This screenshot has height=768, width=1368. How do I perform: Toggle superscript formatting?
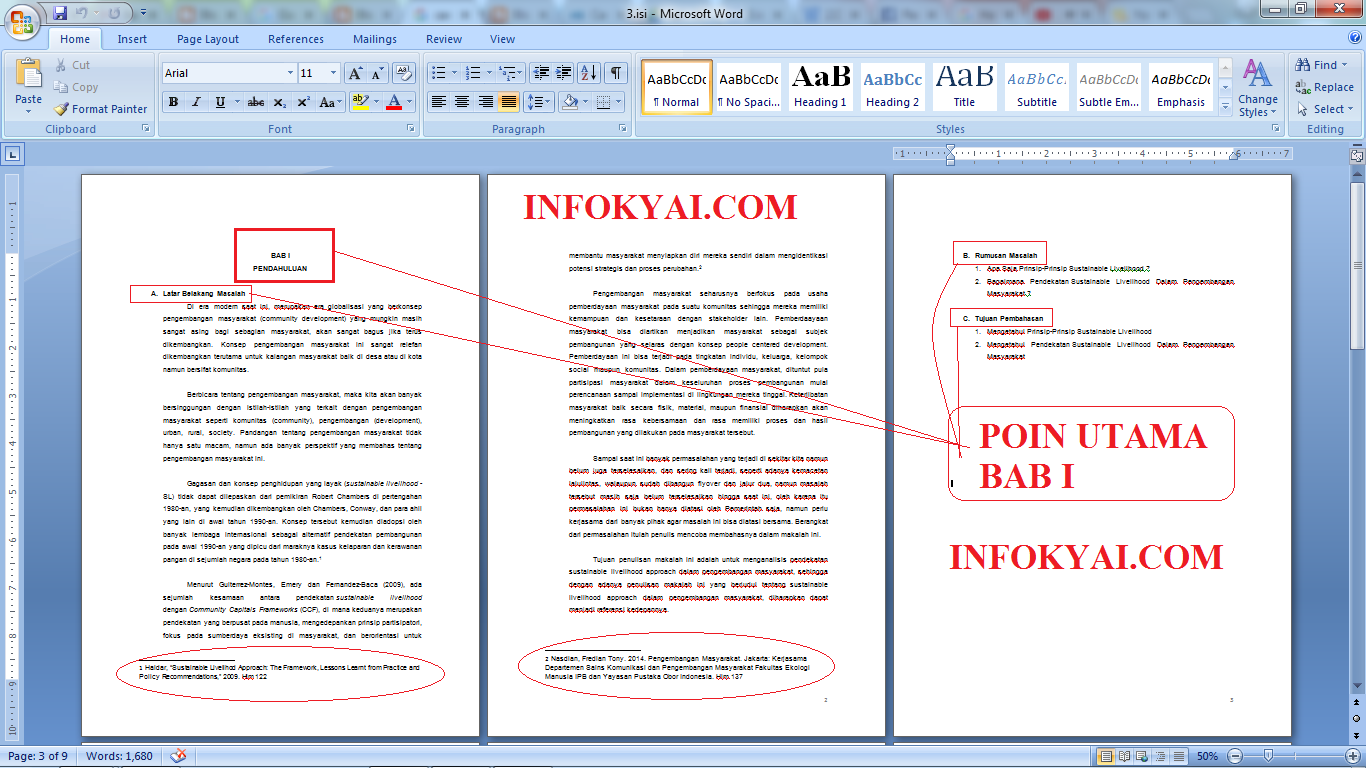click(x=303, y=102)
